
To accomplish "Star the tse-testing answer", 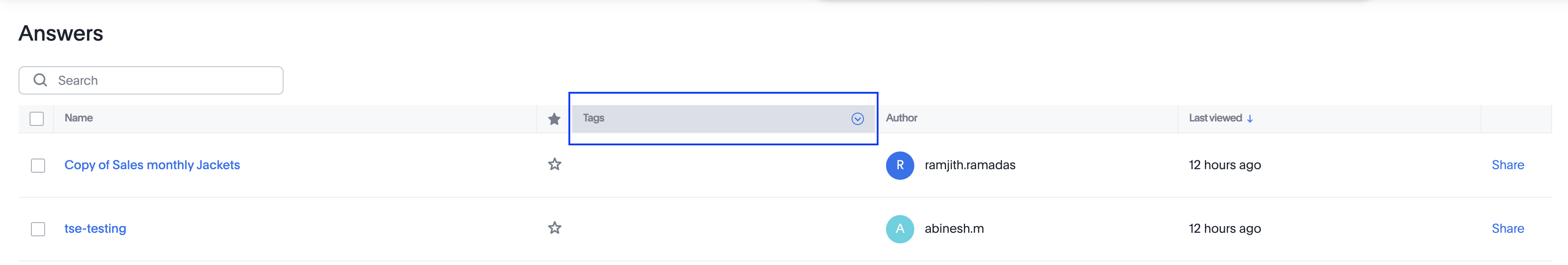I will 554,228.
